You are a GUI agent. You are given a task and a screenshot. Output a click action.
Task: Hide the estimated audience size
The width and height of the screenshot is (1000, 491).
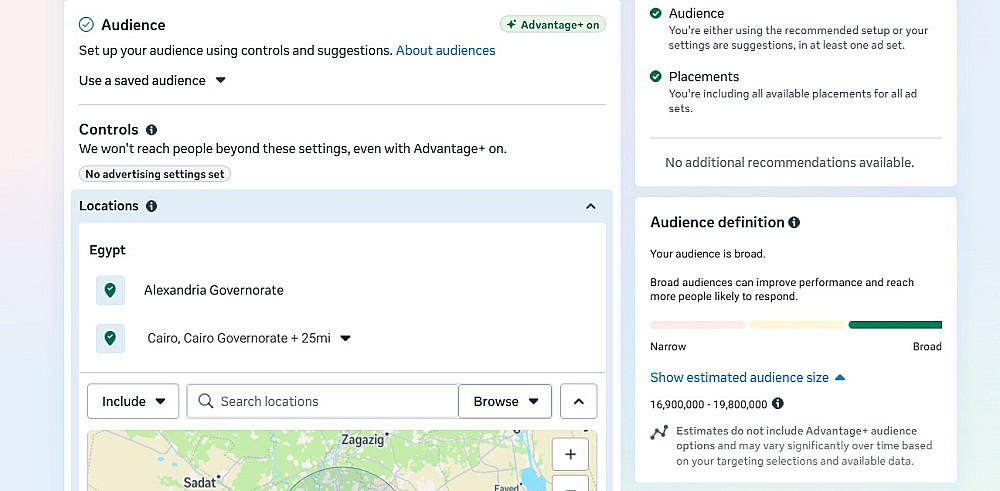point(747,377)
